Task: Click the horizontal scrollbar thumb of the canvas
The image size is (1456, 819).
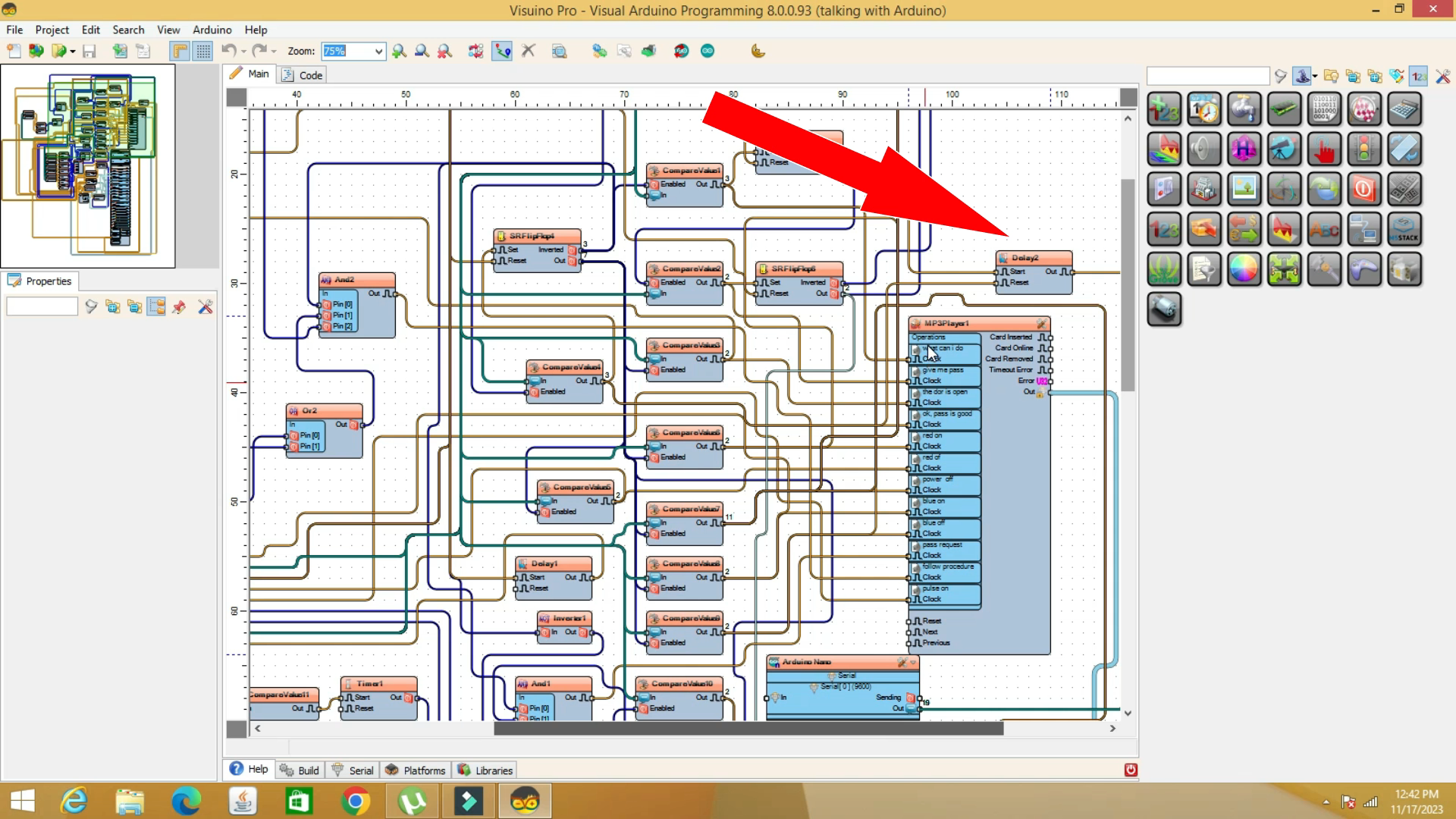Action: [748, 729]
